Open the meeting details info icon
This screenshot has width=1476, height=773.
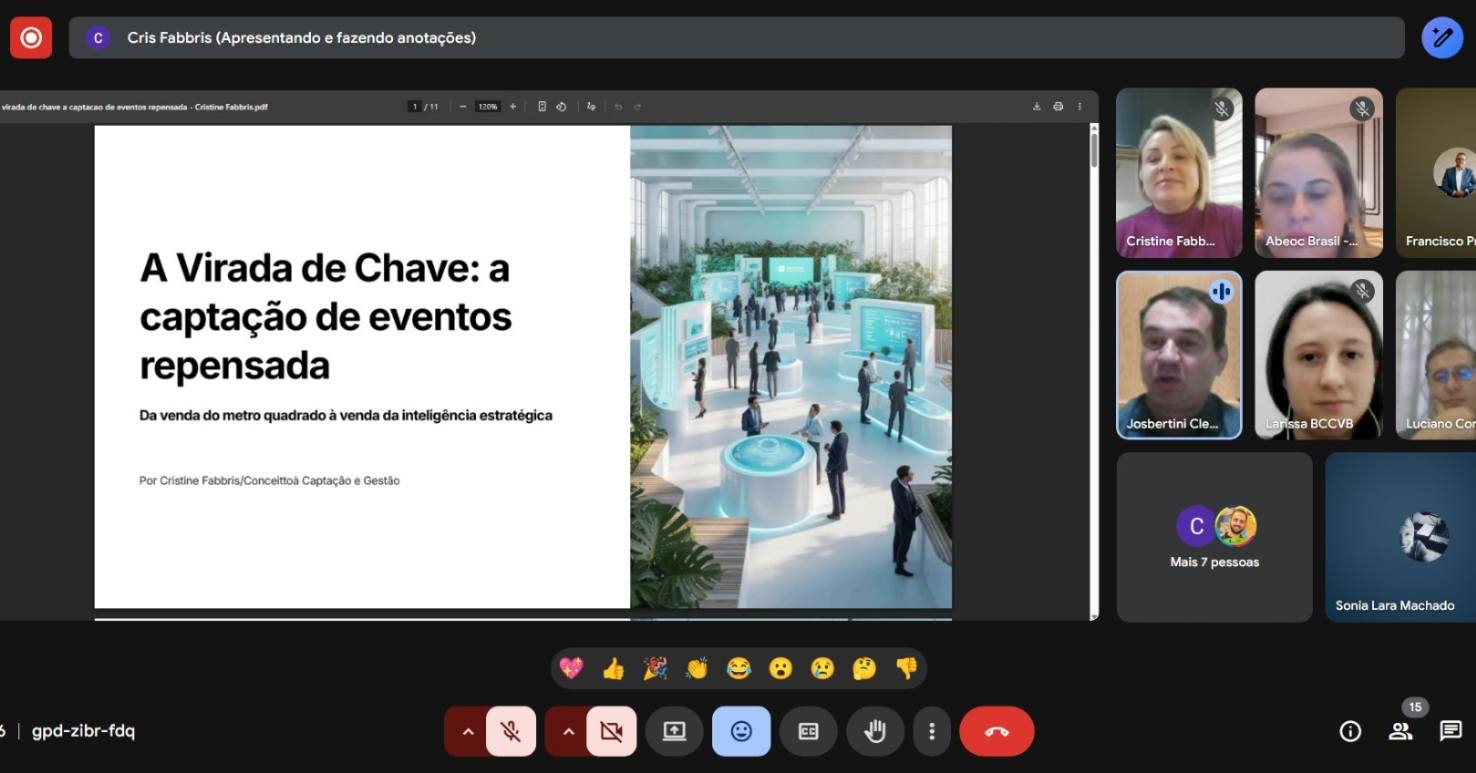click(1349, 731)
